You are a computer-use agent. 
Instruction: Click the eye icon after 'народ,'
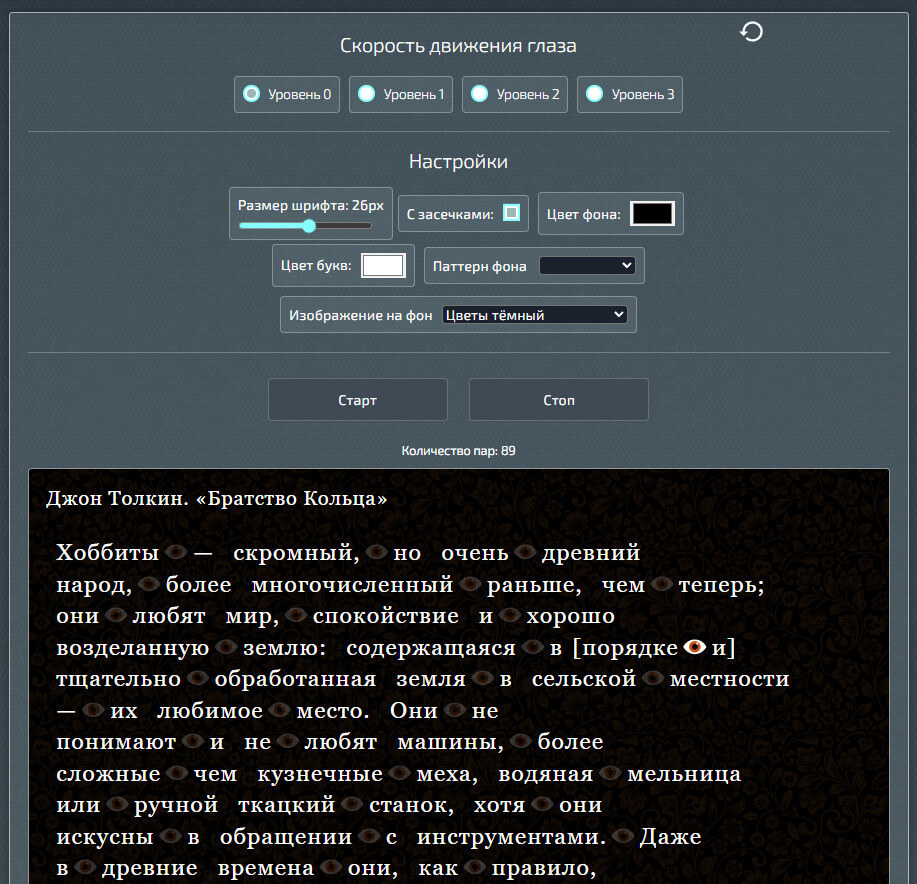click(x=149, y=583)
